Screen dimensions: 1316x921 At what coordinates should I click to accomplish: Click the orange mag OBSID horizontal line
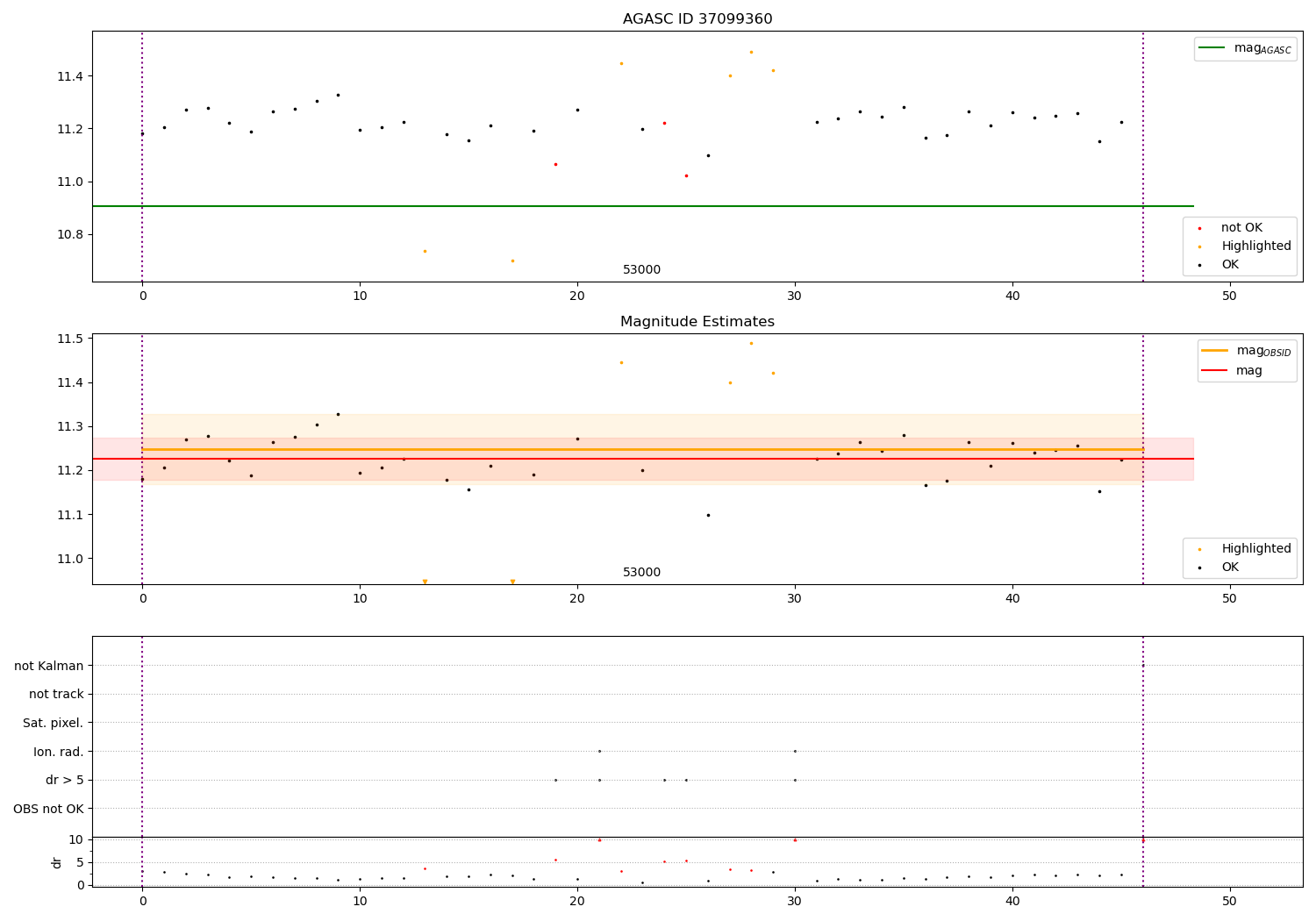tap(643, 449)
